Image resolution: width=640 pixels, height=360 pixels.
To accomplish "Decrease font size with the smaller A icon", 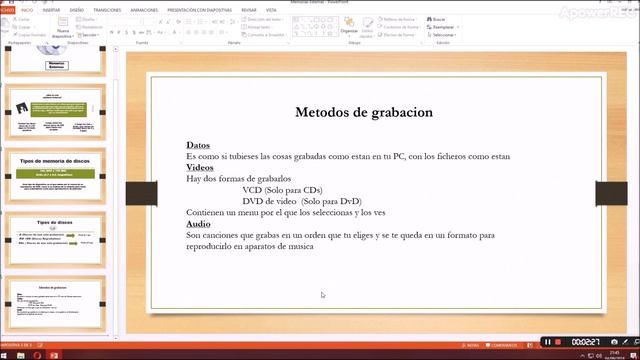I will point(168,21).
